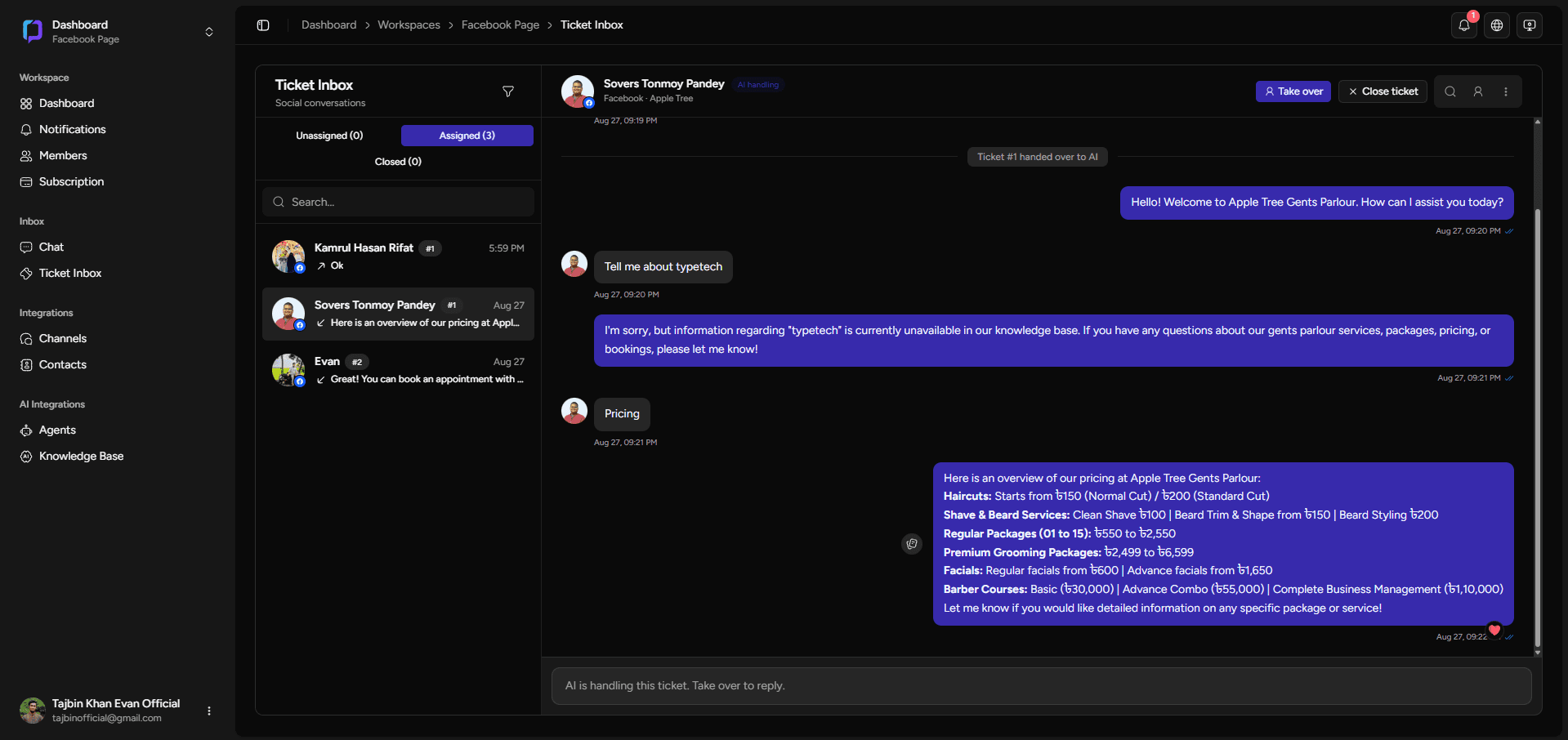Open Channels integrations

62,339
